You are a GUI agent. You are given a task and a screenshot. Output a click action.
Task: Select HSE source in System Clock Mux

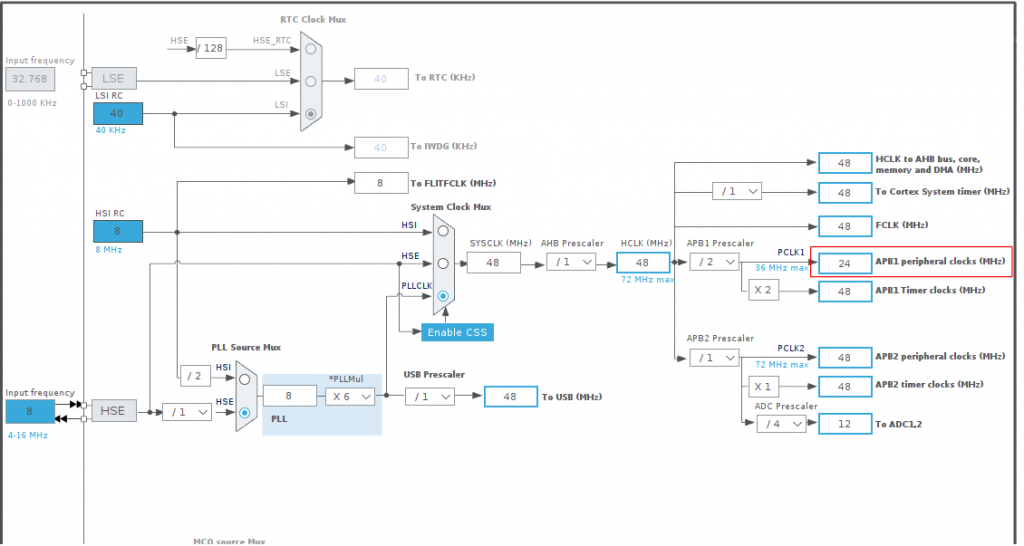coord(443,263)
